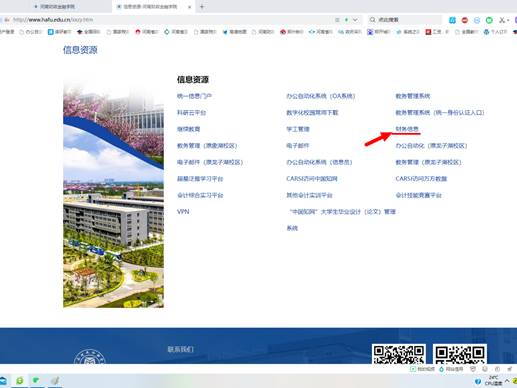The width and height of the screenshot is (517, 388).
Task: Open the 财务信息 link
Action: click(407, 129)
